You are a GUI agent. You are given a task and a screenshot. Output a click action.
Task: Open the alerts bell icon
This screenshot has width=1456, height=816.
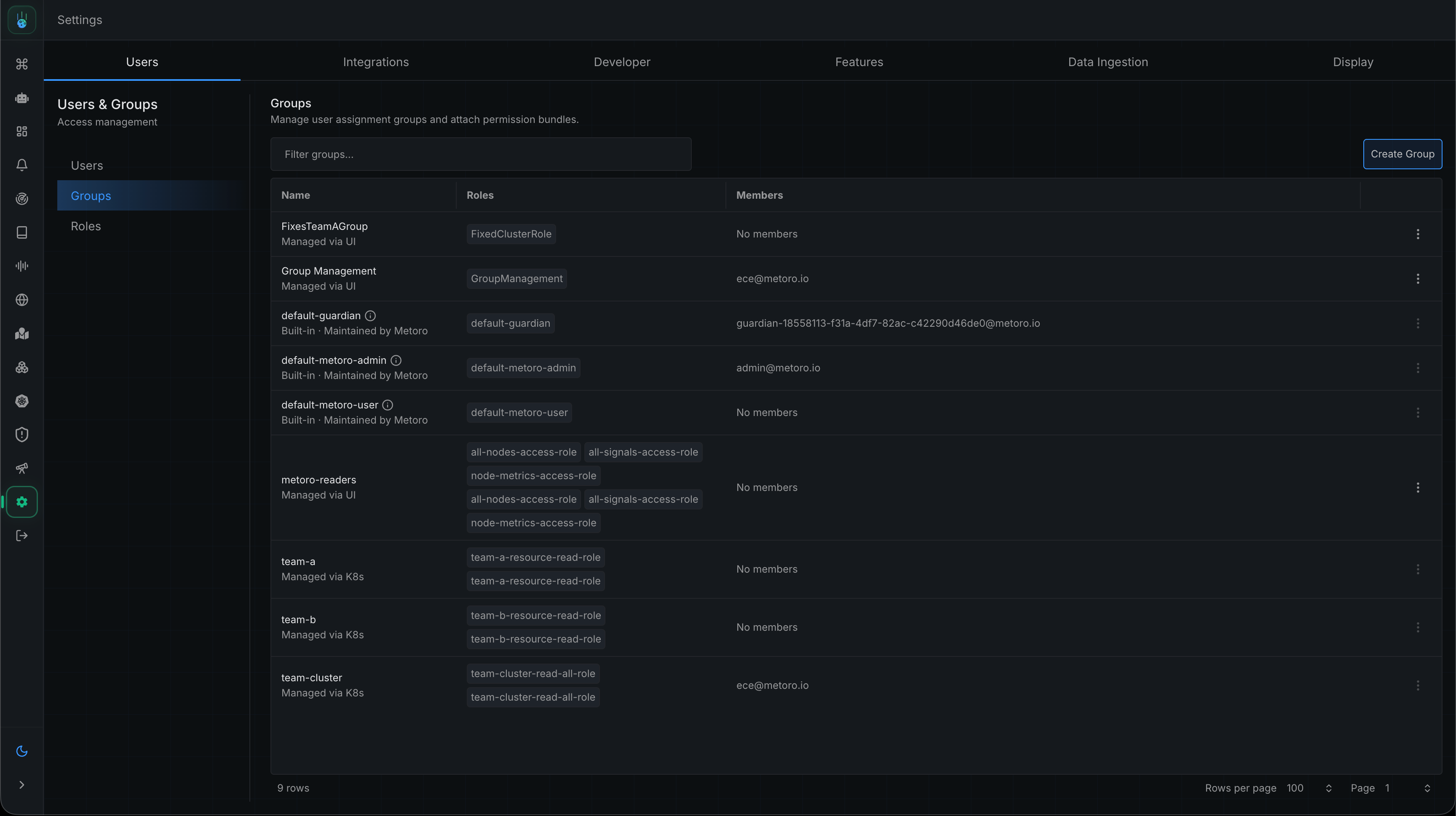tap(21, 165)
